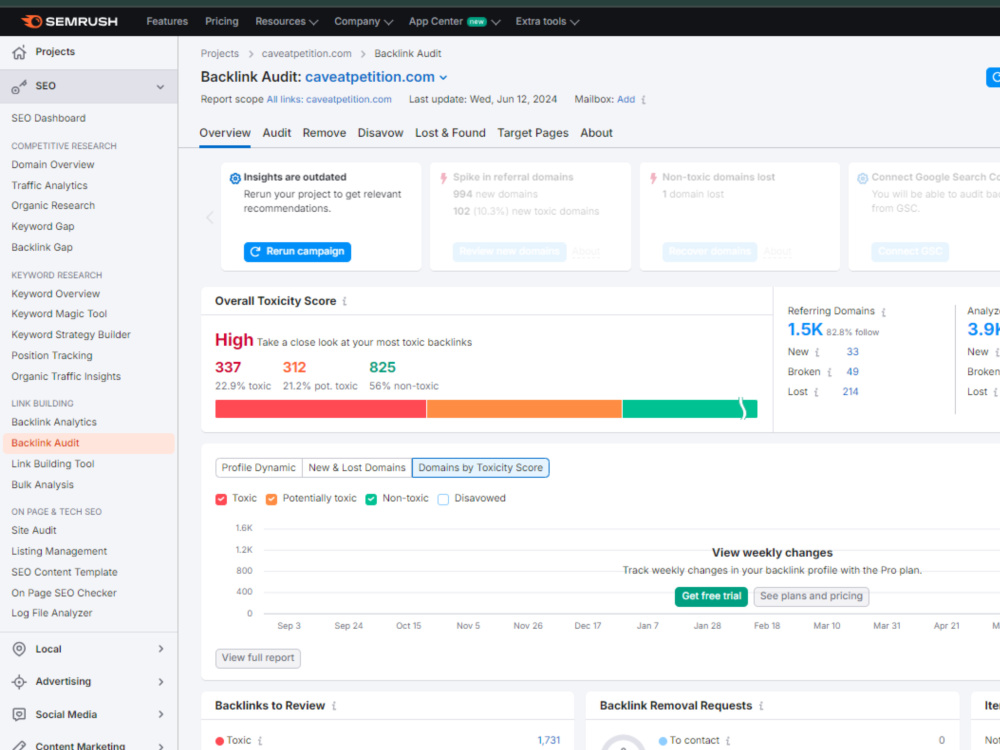Expand the Advertising sidebar section
This screenshot has width=1000, height=750.
pos(161,682)
